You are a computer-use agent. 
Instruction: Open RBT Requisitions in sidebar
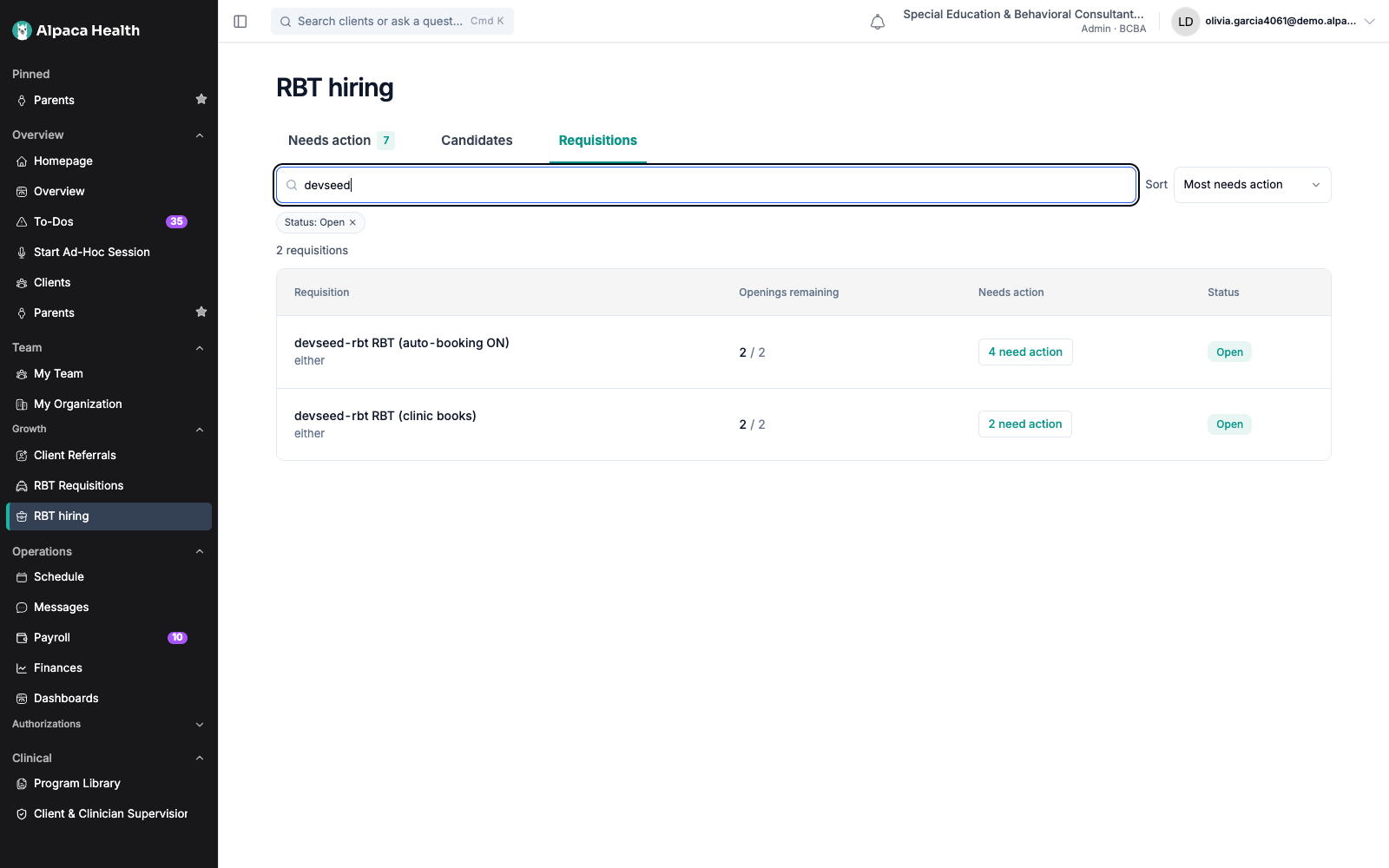coord(109,486)
